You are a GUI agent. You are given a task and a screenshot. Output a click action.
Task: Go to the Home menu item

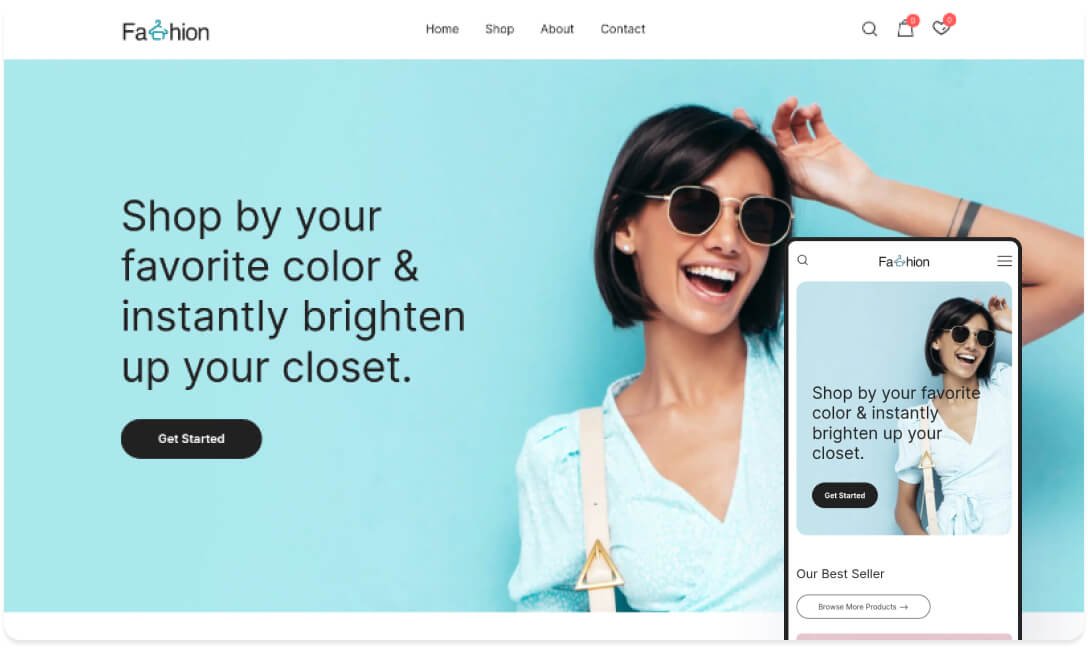442,29
